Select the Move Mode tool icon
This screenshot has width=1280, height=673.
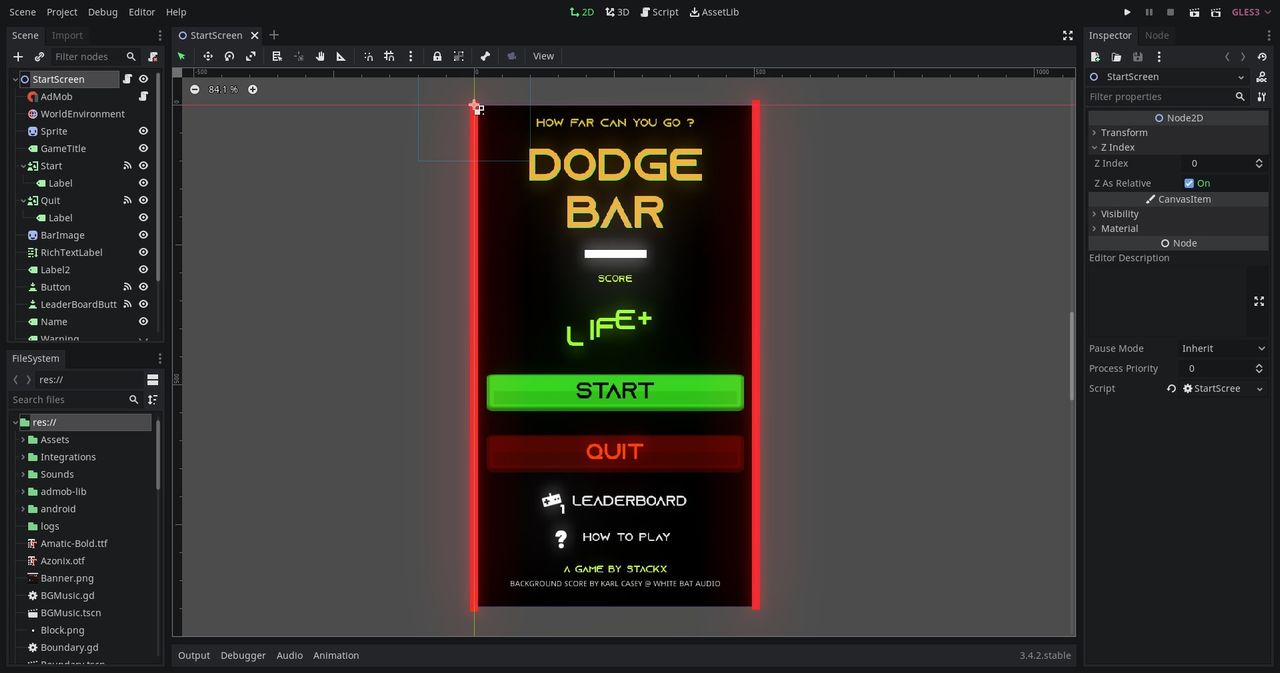click(208, 56)
